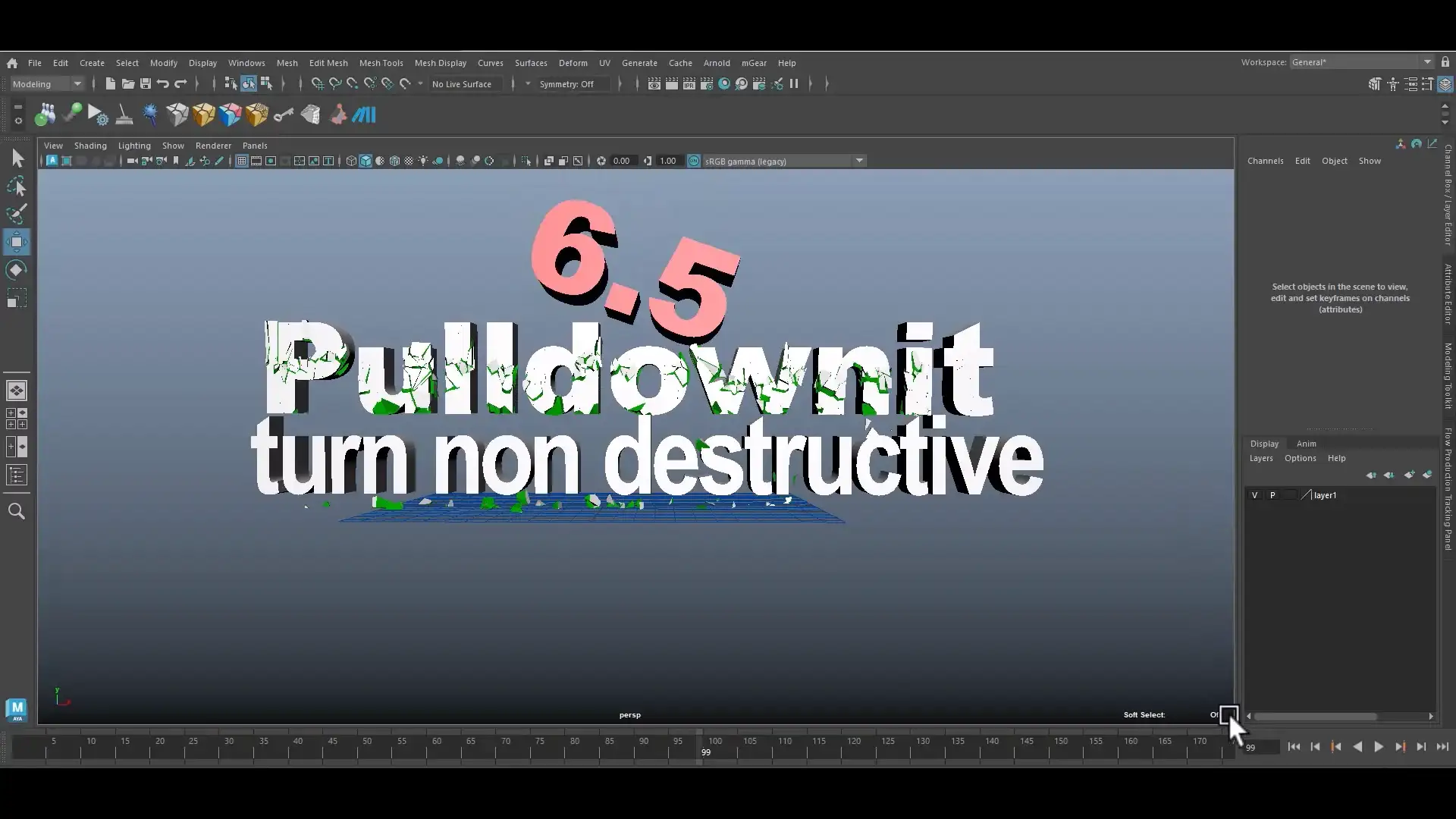Select the blue spiked mace shelf icon
This screenshot has width=1456, height=819.
pyautogui.click(x=150, y=115)
